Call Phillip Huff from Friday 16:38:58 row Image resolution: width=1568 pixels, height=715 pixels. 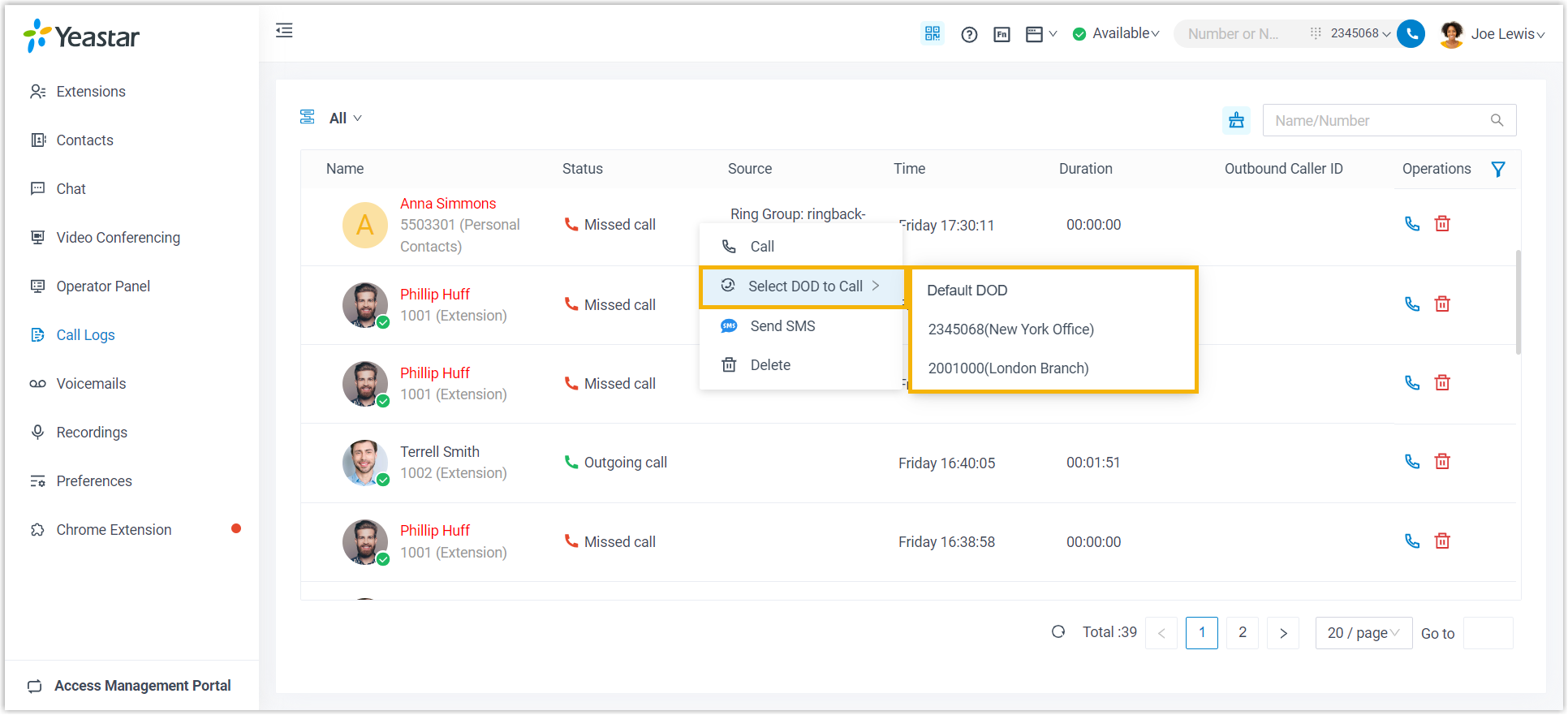(1412, 541)
